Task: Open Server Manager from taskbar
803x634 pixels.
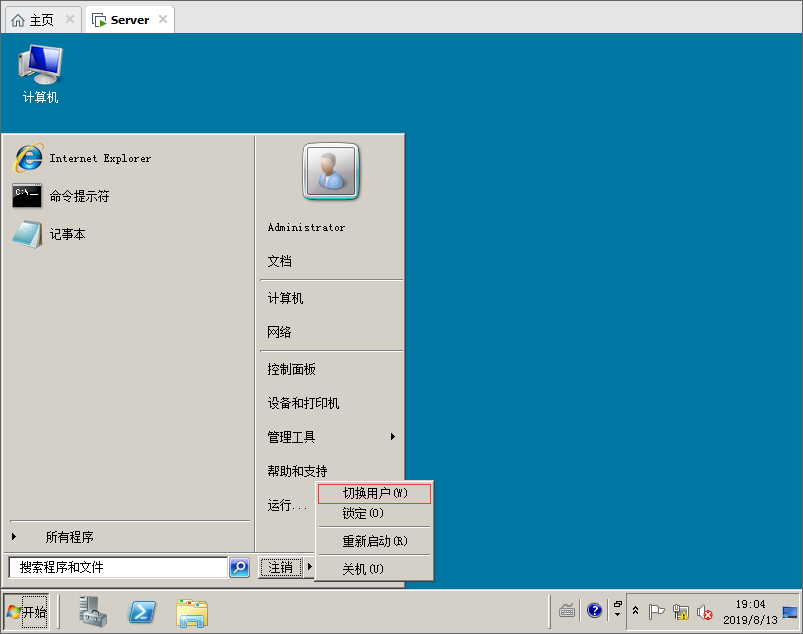Action: click(x=94, y=611)
